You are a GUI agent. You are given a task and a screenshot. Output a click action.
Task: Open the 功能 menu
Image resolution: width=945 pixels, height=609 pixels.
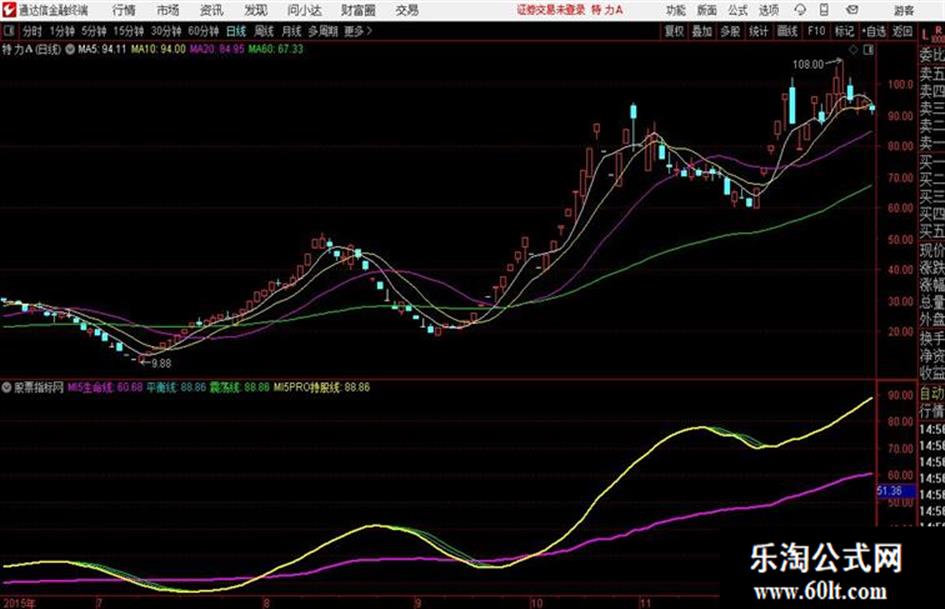point(676,10)
